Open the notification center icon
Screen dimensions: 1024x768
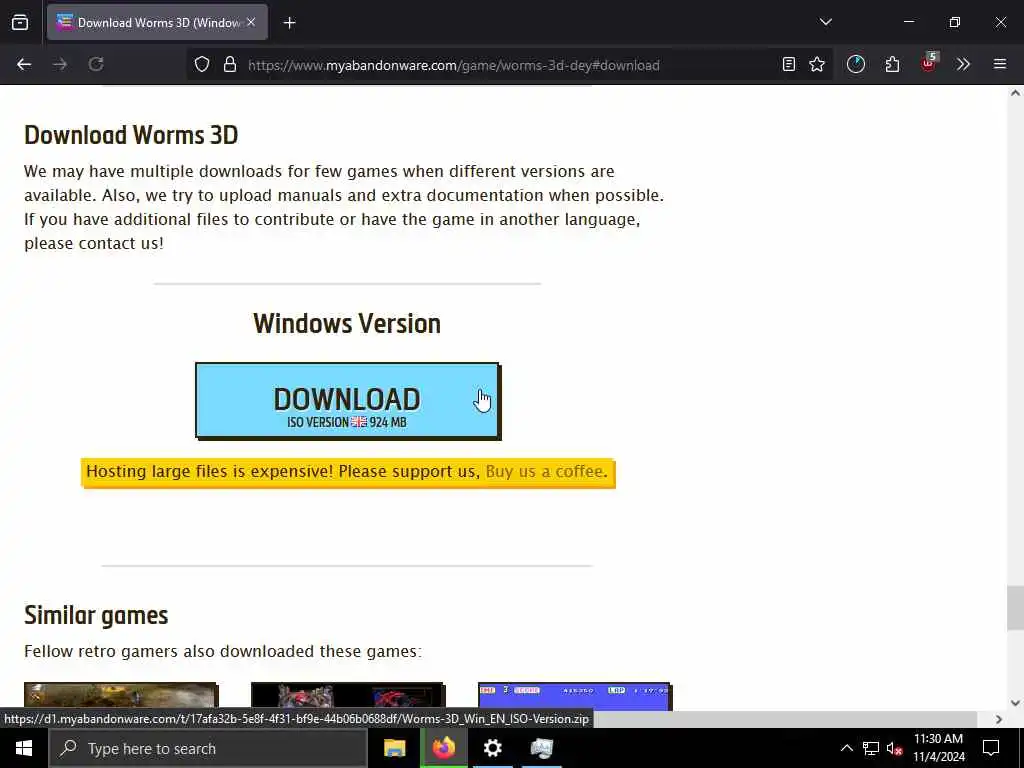click(x=991, y=748)
